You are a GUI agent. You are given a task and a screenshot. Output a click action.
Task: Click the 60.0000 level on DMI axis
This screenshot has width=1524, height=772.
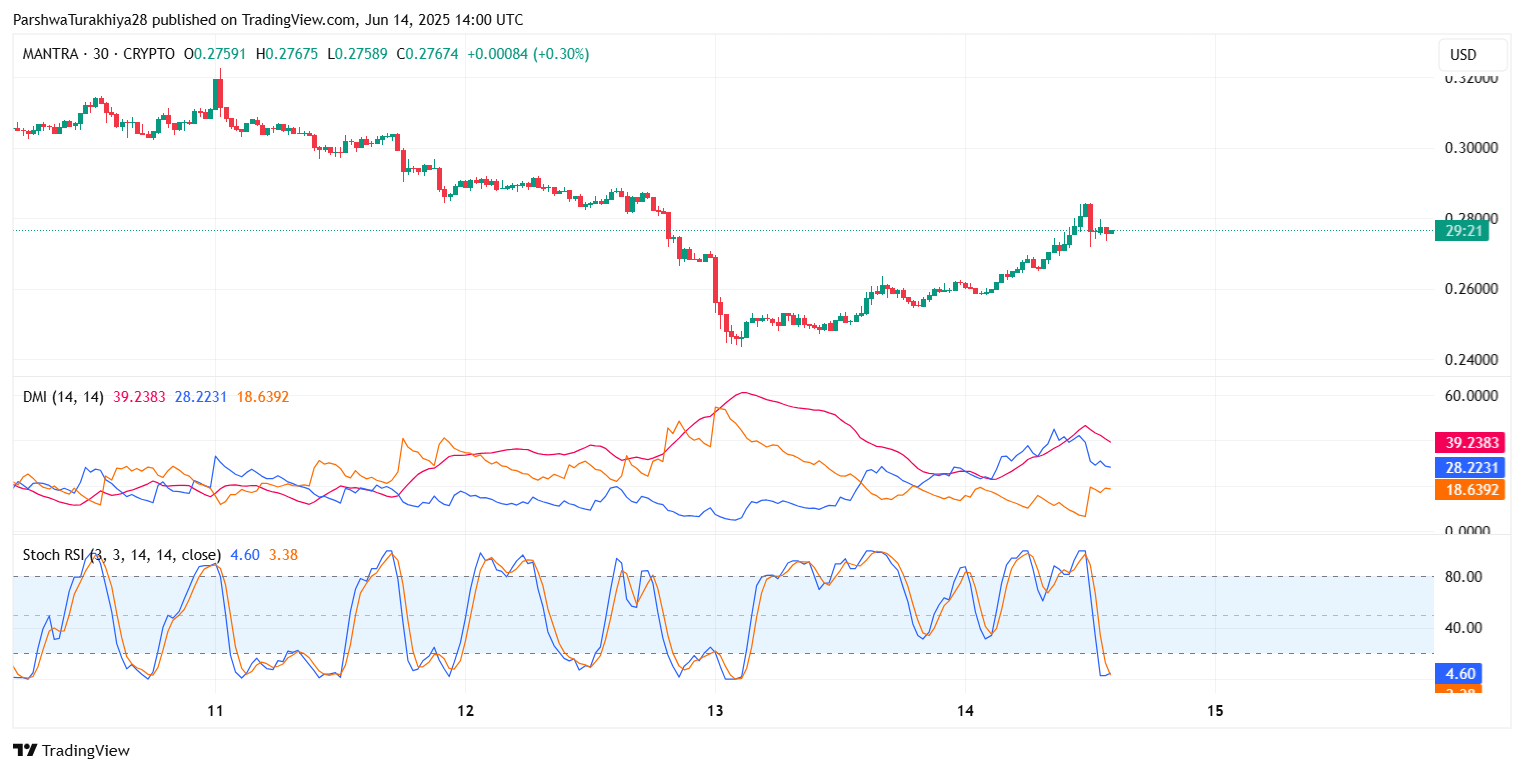click(x=1472, y=395)
